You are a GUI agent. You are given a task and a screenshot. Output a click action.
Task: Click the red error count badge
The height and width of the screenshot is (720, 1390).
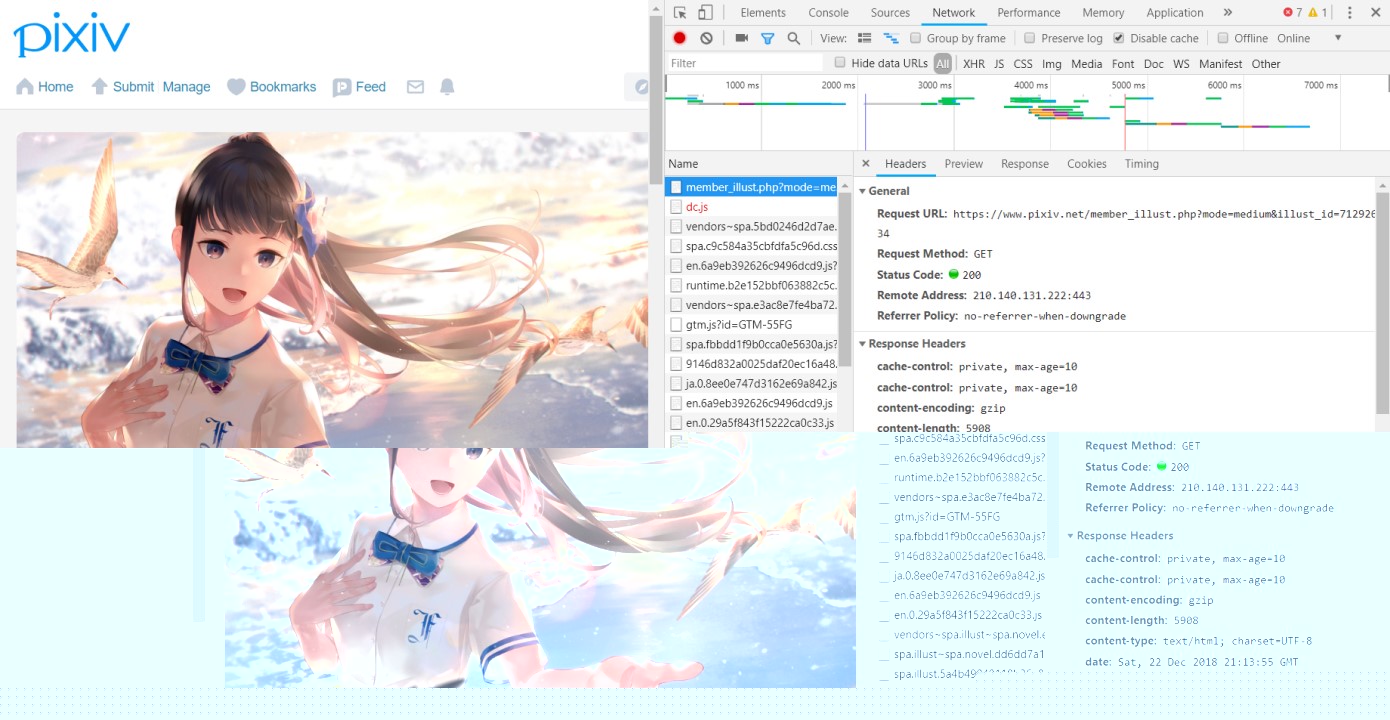[x=1292, y=13]
